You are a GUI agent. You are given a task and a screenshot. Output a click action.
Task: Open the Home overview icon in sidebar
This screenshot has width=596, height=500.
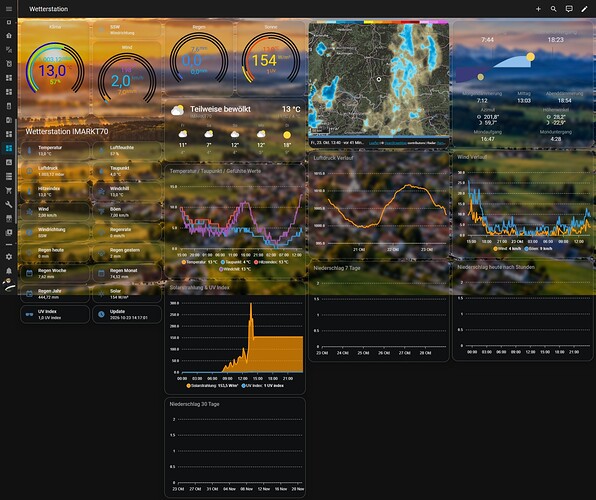tap(9, 35)
